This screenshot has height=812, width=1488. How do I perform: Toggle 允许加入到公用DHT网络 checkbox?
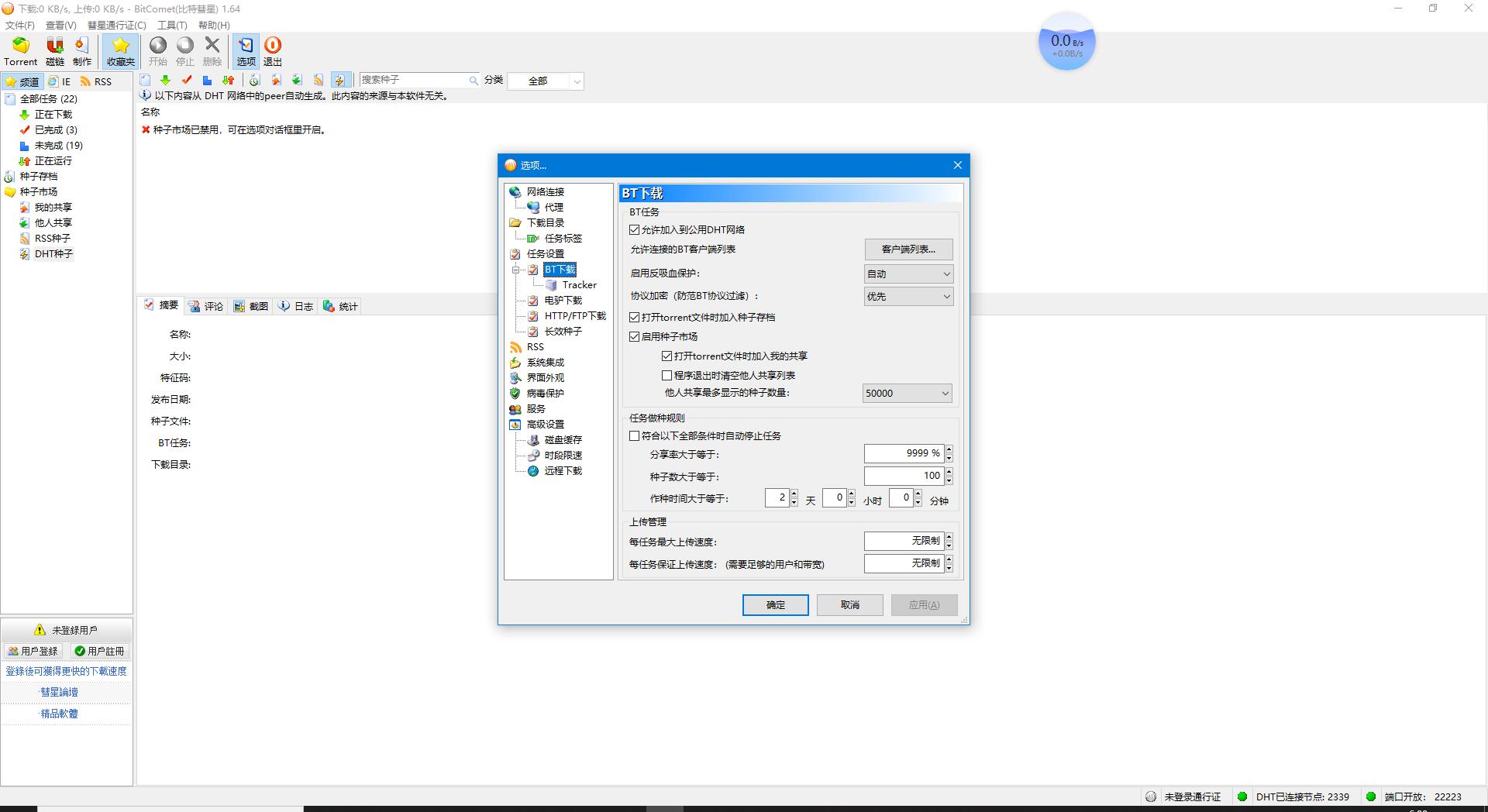pyautogui.click(x=635, y=229)
